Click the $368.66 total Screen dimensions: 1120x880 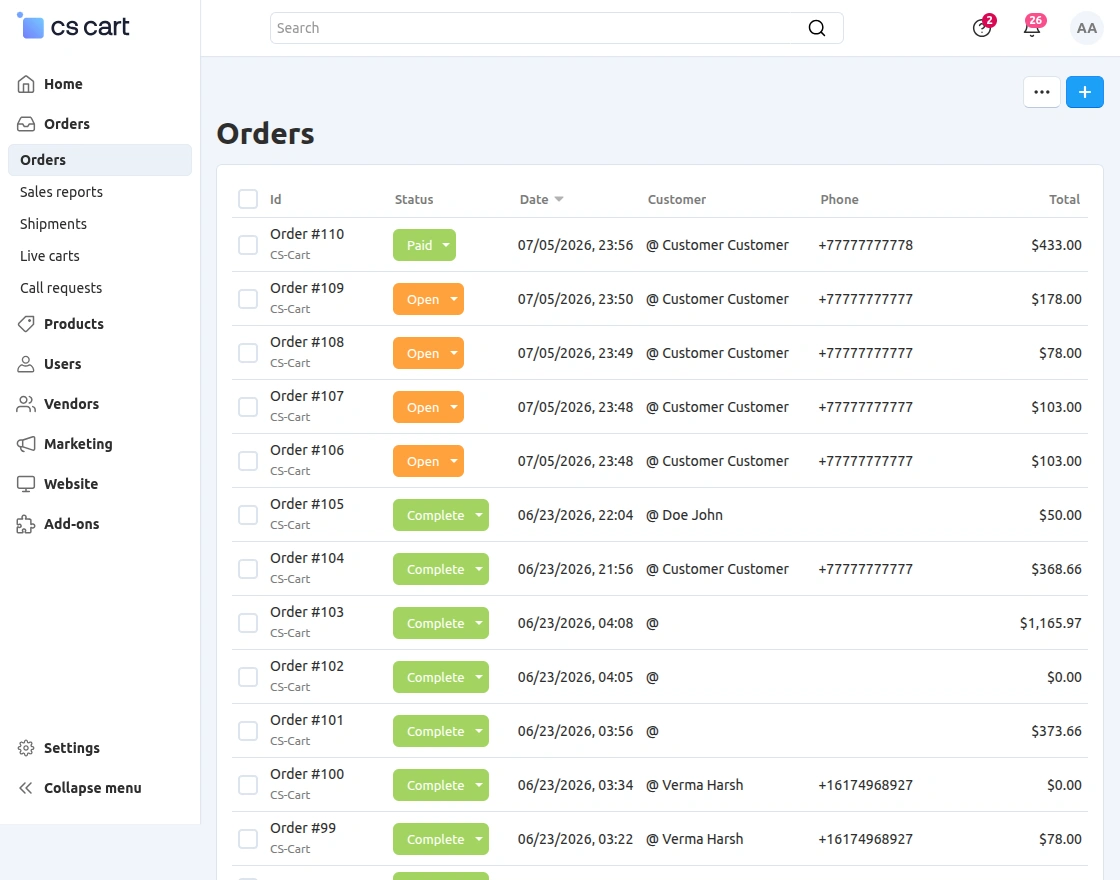1056,569
